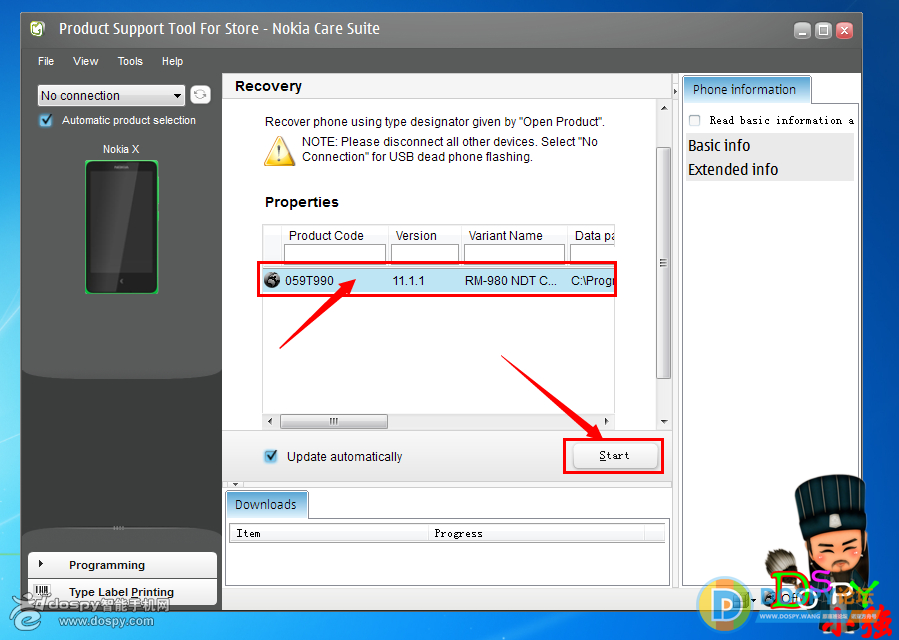Open Type Label Printing section
This screenshot has height=640, width=899.
point(123,592)
